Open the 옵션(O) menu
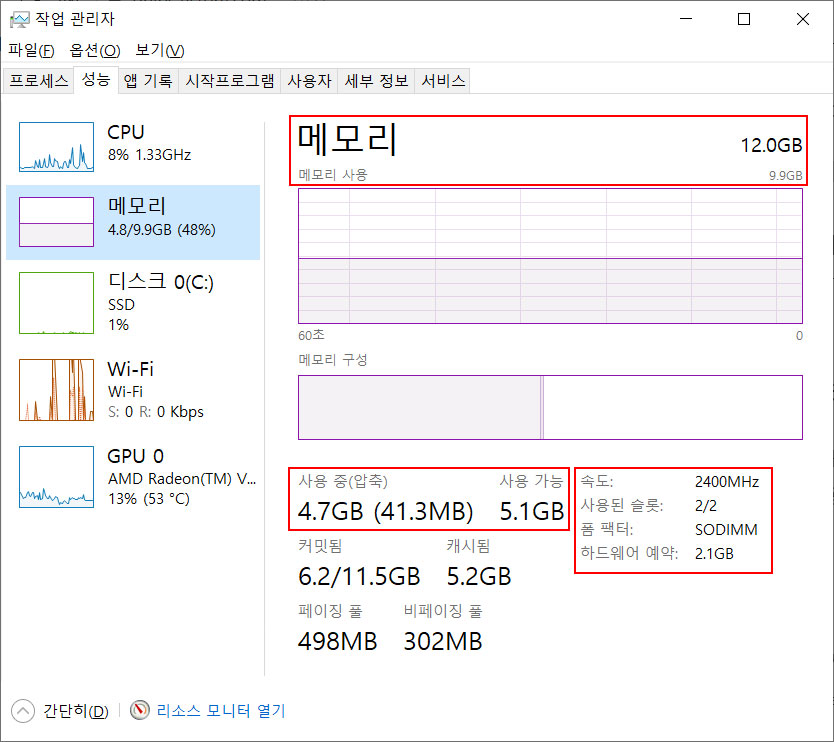The image size is (834, 742). pyautogui.click(x=95, y=51)
